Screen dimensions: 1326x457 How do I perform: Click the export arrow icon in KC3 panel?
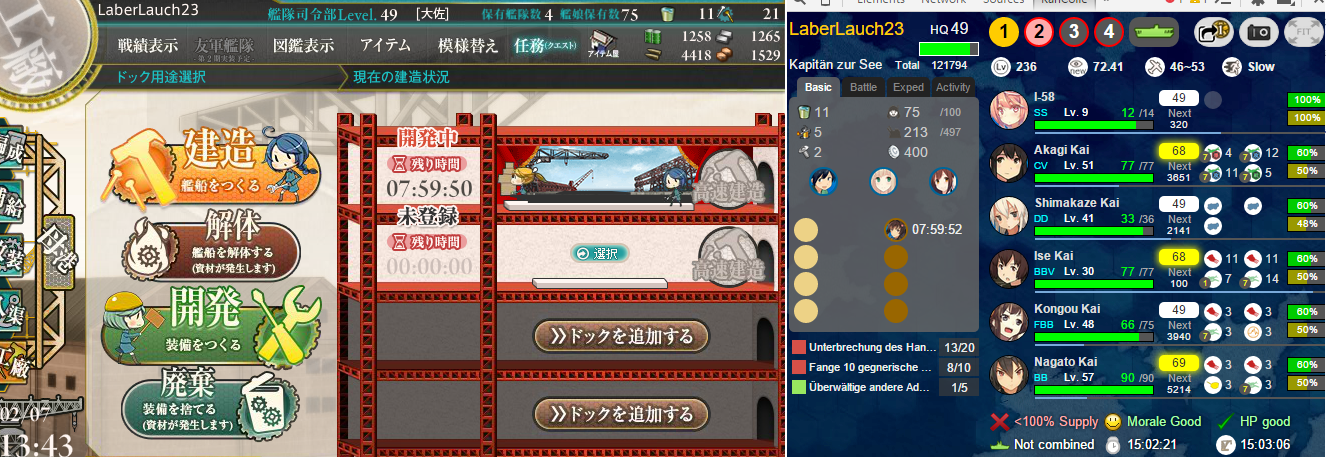(x=1213, y=31)
